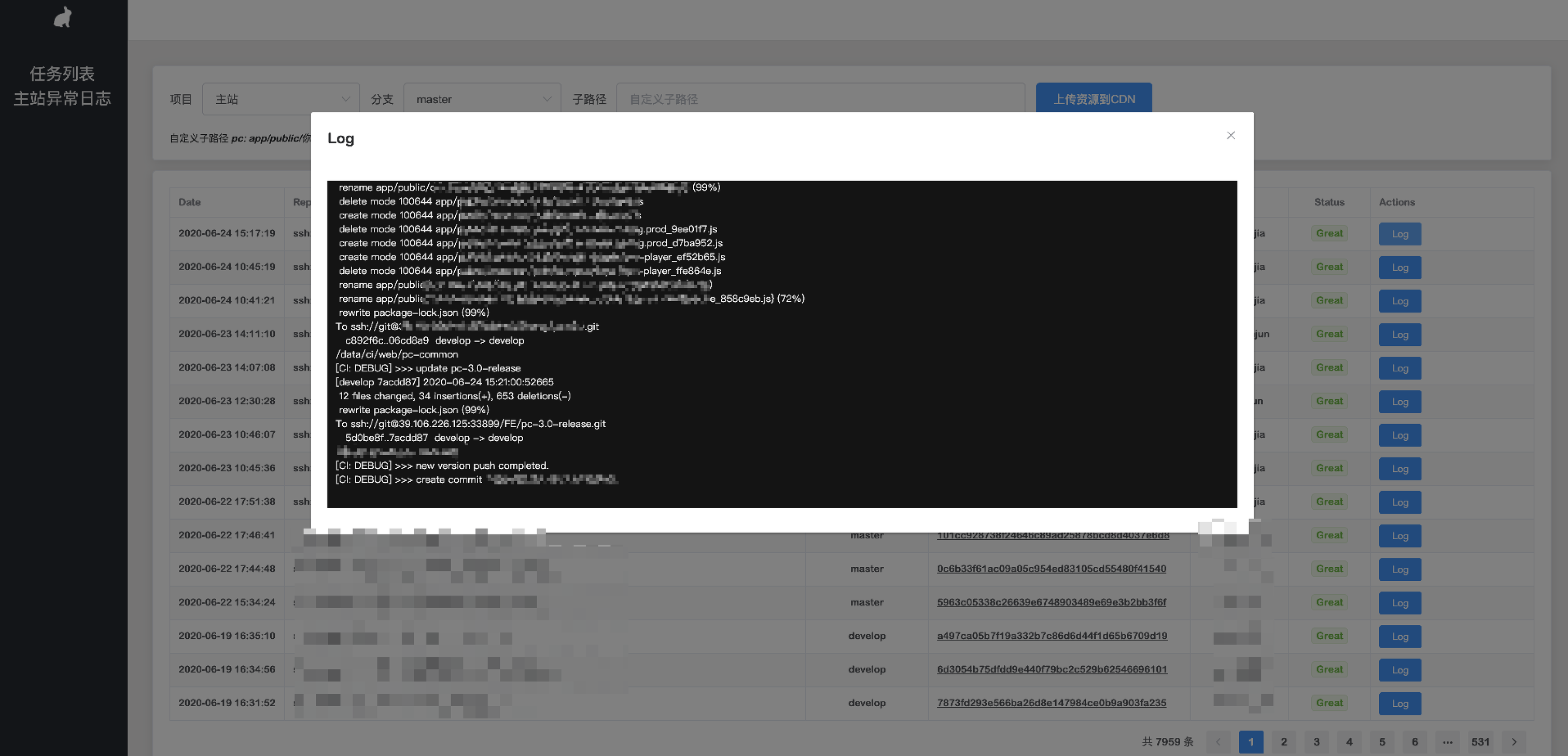Open commit link 7873fd293e566ba26d8e147984ce0b9a903fa235
The width and height of the screenshot is (1568, 756).
(x=1052, y=703)
